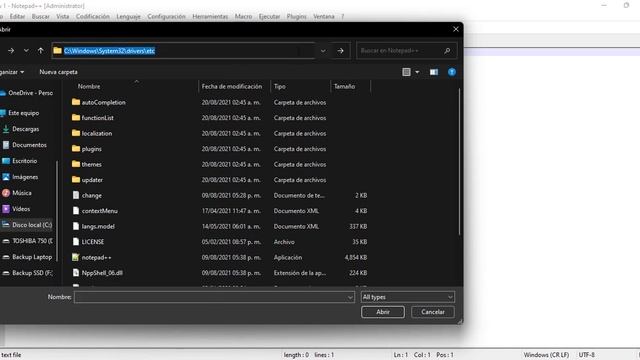This screenshot has height=360, width=640.
Task: Change the view layout icon
Action: pyautogui.click(x=406, y=72)
